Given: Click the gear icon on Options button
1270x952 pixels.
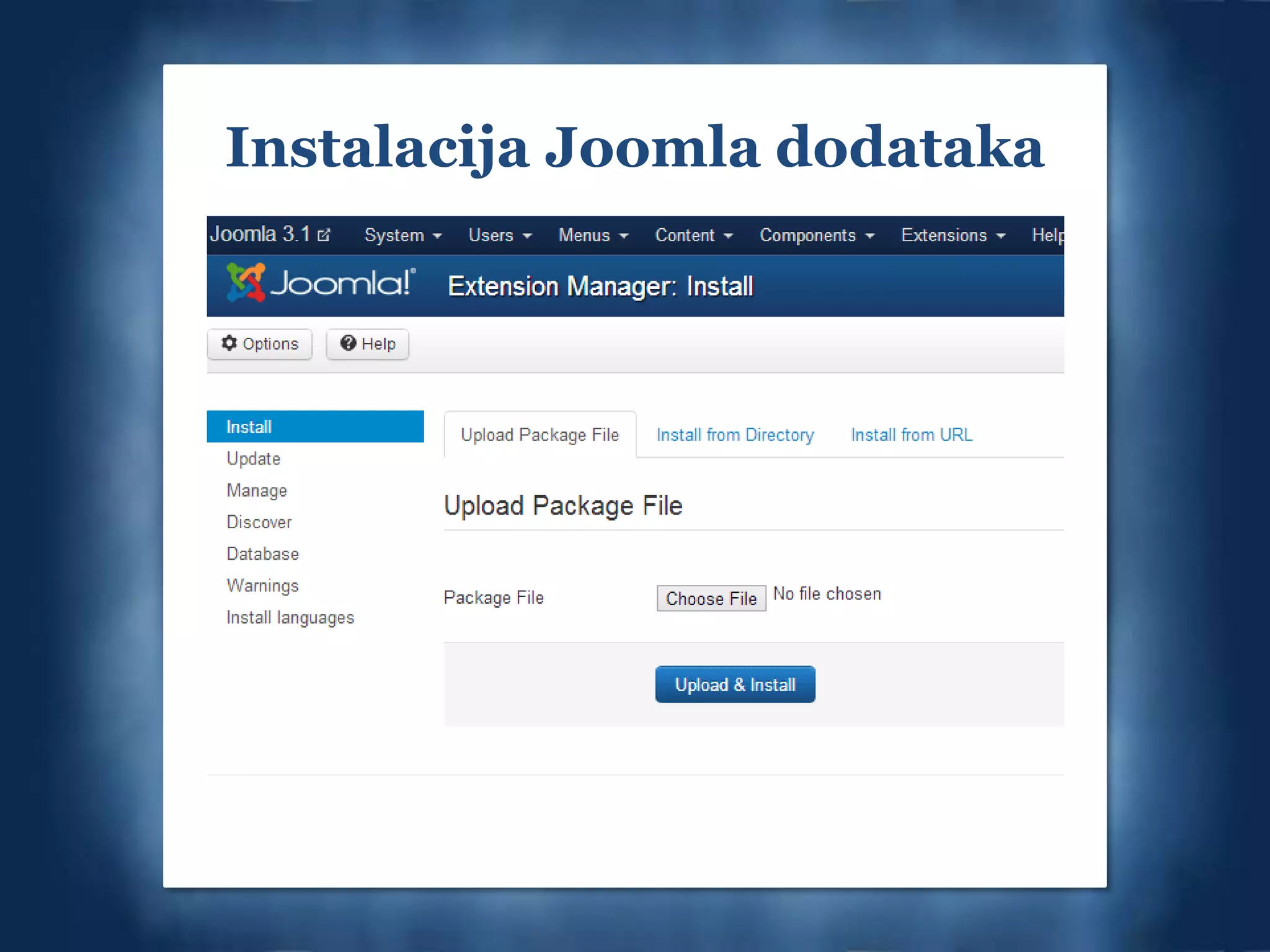Looking at the screenshot, I should (x=229, y=343).
